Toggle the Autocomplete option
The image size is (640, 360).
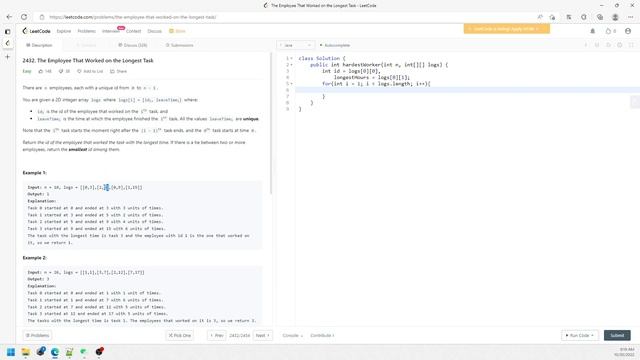pos(335,45)
